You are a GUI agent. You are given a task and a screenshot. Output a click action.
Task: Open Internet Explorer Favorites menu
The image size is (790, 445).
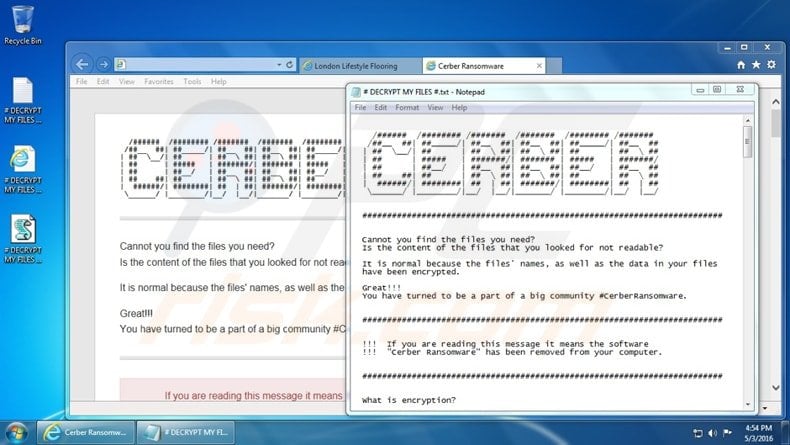tap(159, 82)
